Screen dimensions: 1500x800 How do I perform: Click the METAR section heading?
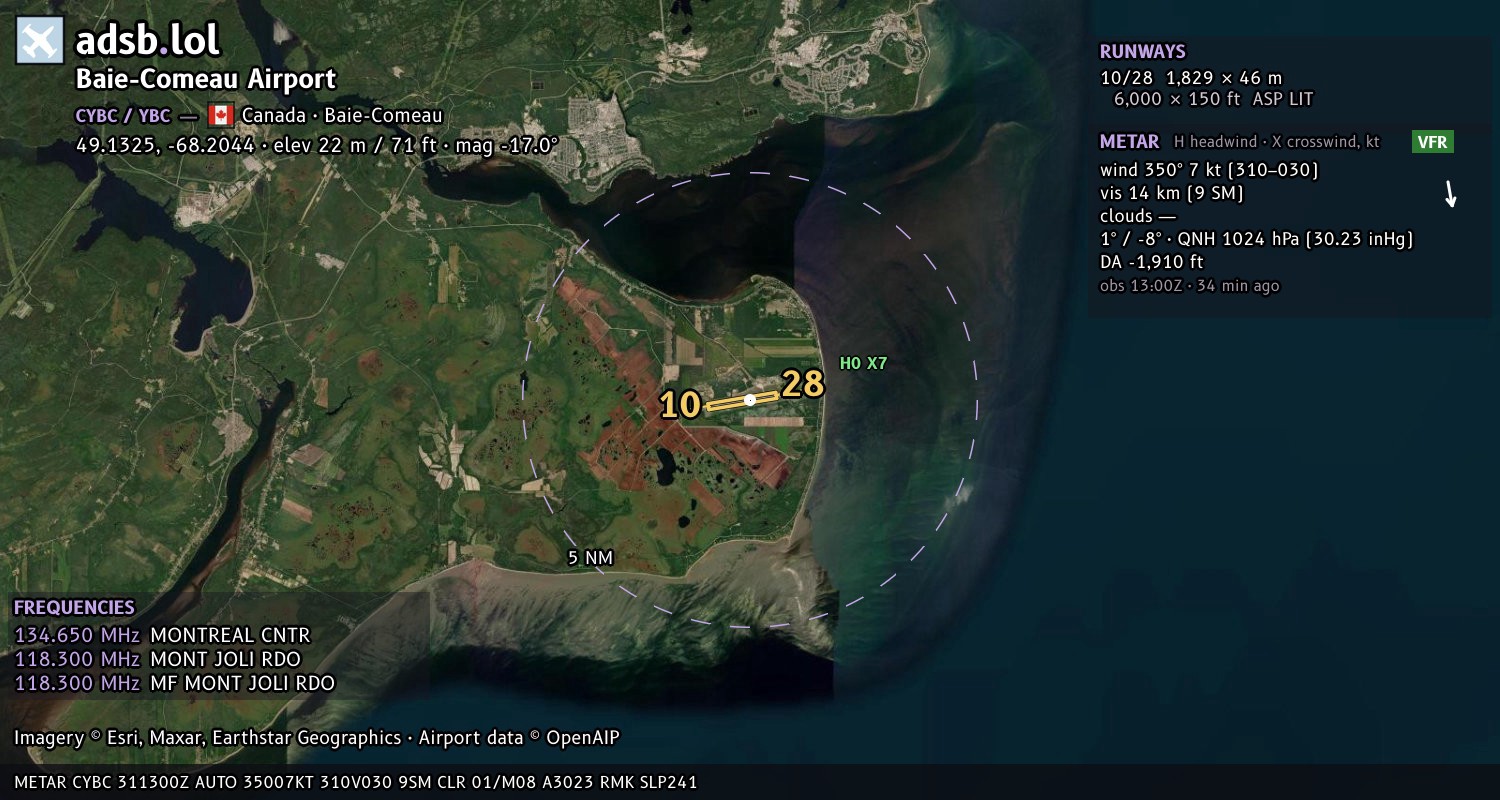coord(1130,142)
